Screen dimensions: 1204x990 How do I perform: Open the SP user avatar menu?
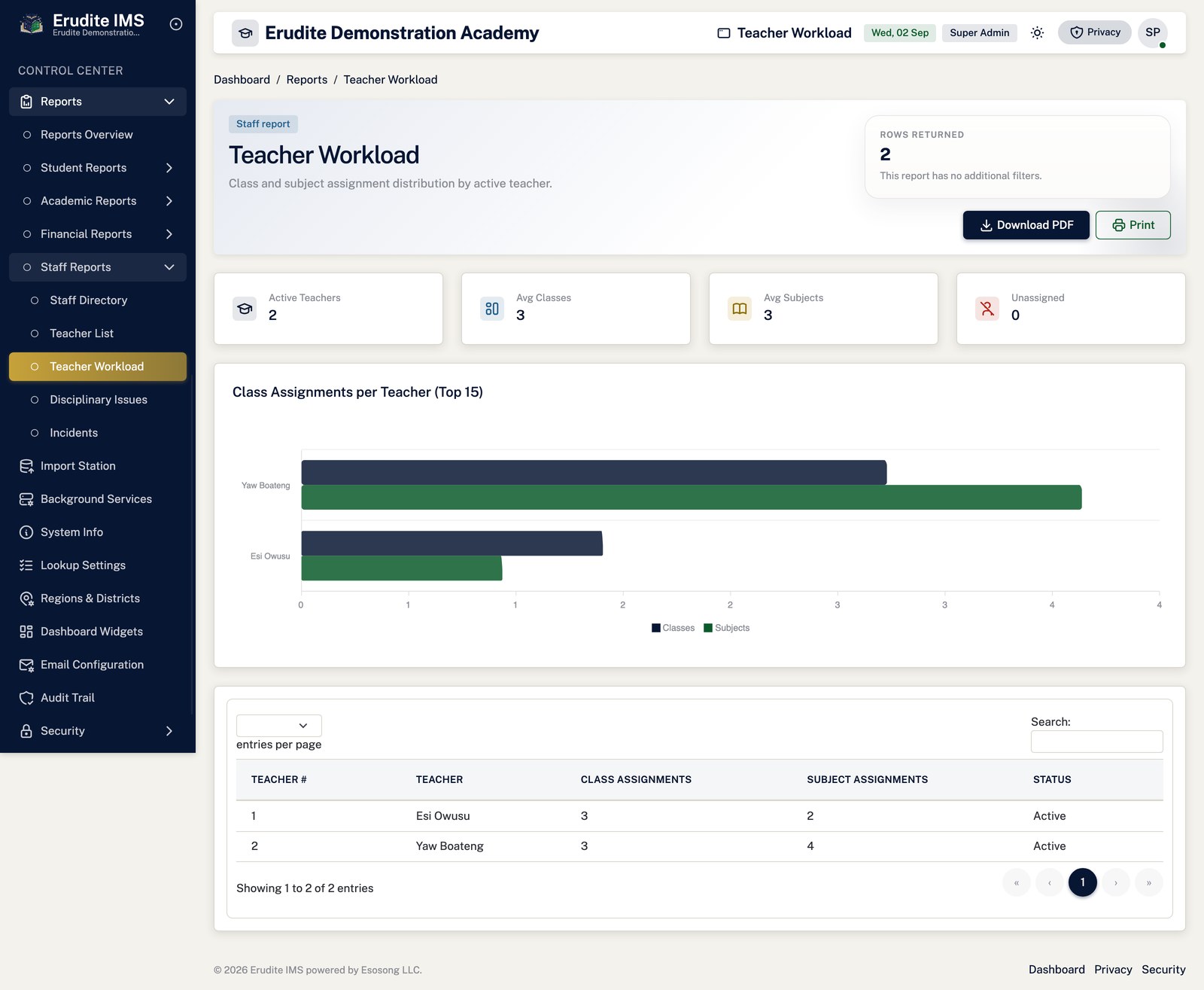click(x=1152, y=32)
